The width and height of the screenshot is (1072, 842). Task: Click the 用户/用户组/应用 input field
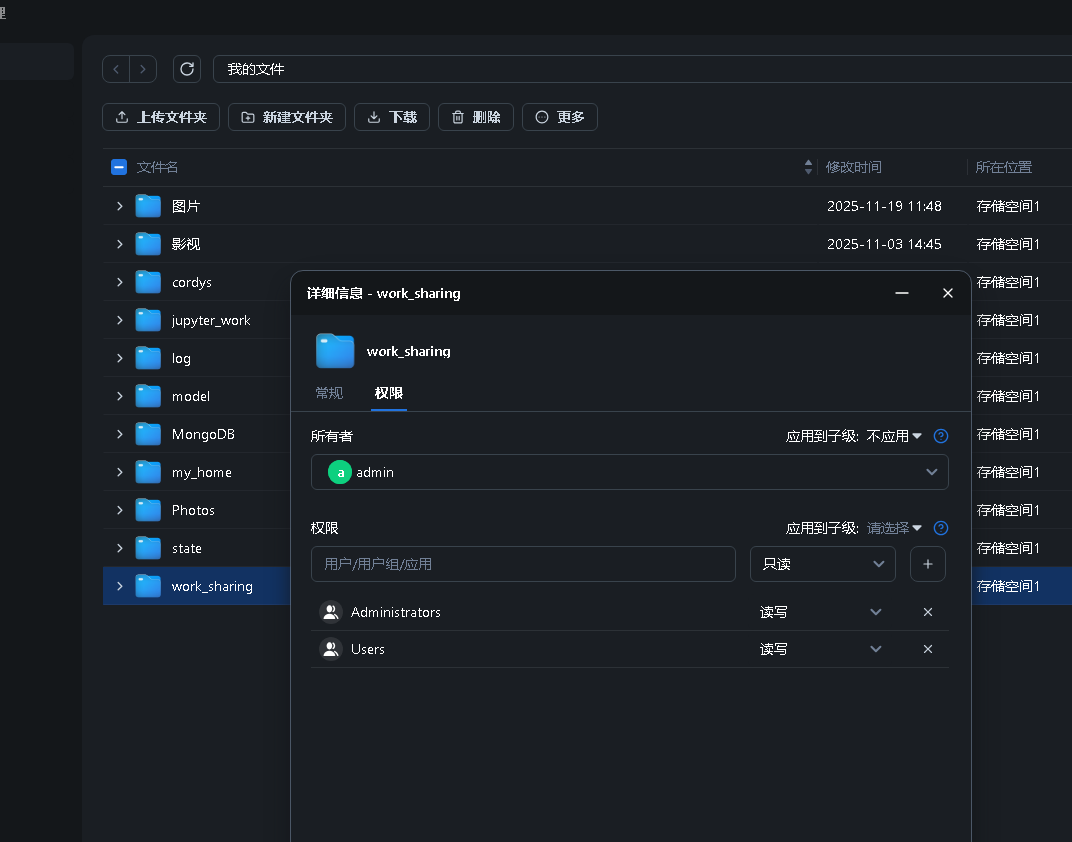pos(523,564)
